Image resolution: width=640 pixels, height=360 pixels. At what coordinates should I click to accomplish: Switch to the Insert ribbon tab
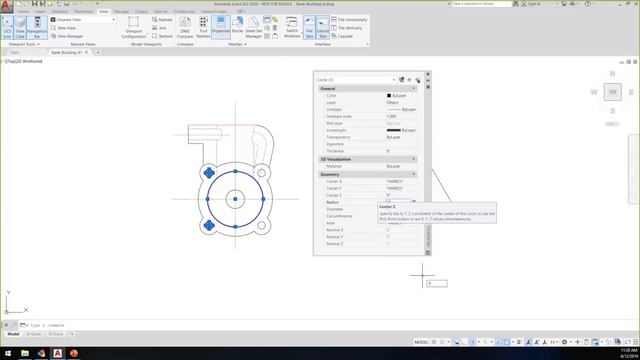40,11
